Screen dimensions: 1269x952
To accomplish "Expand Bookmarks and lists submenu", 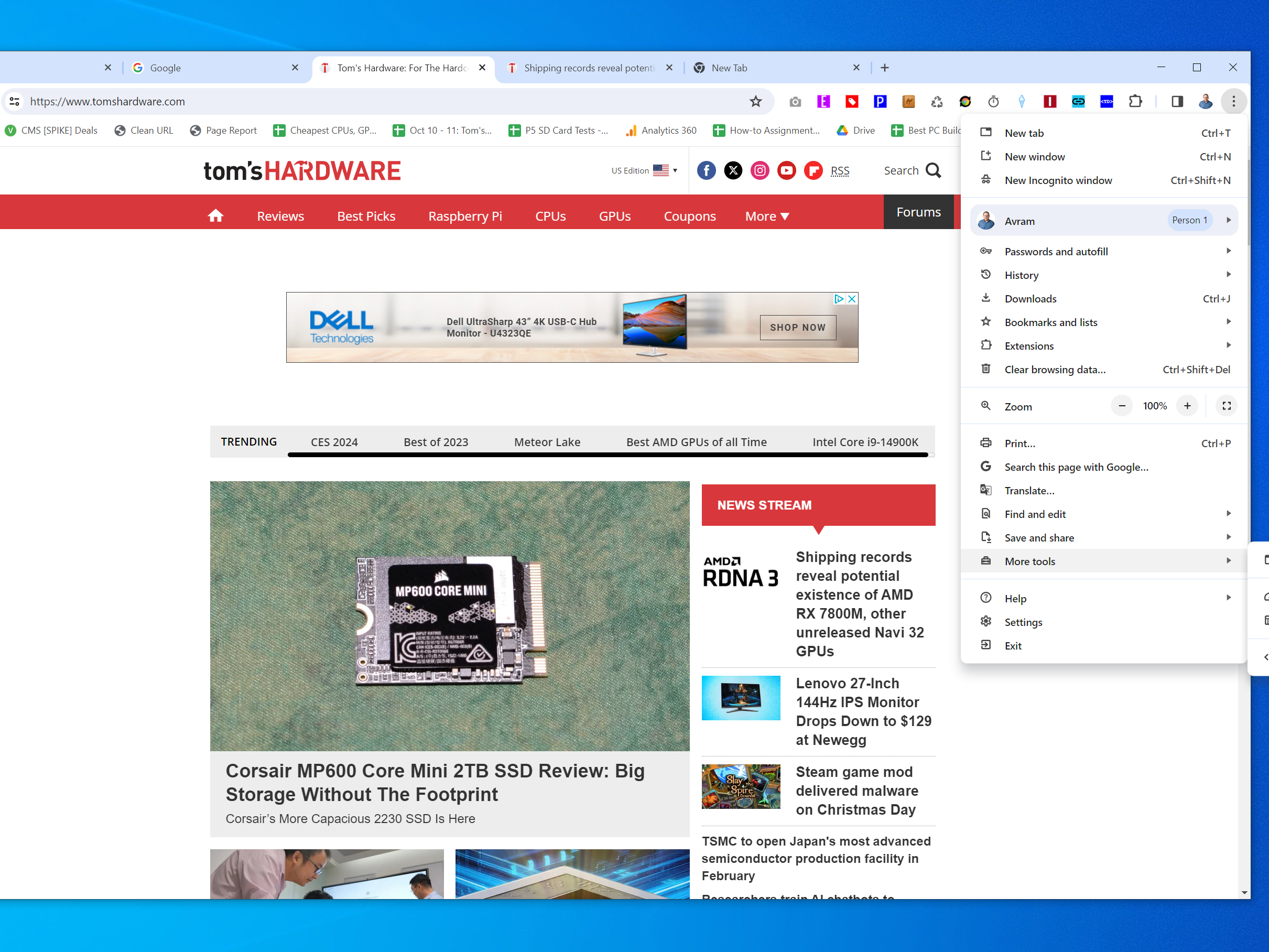I will tap(1104, 322).
